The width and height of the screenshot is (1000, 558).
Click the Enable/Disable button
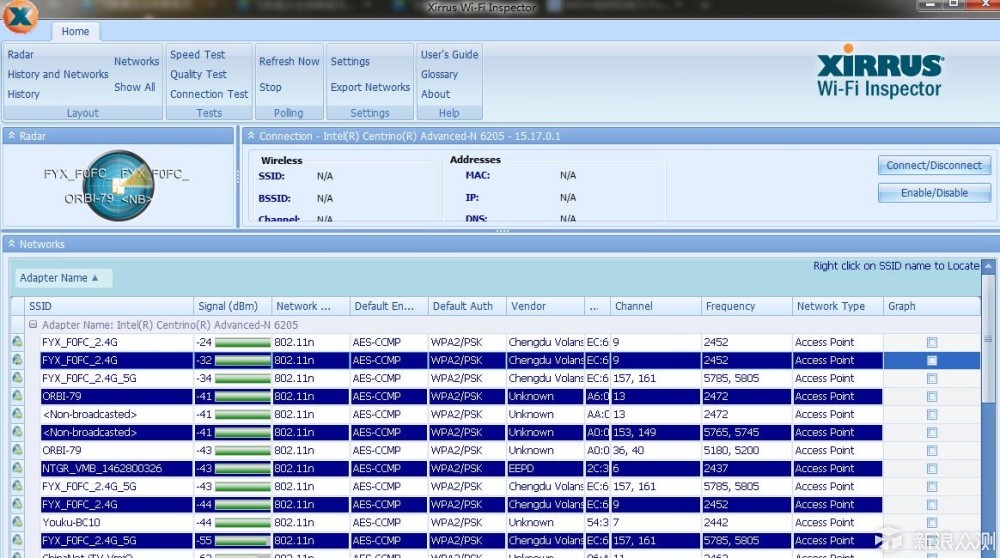[934, 193]
